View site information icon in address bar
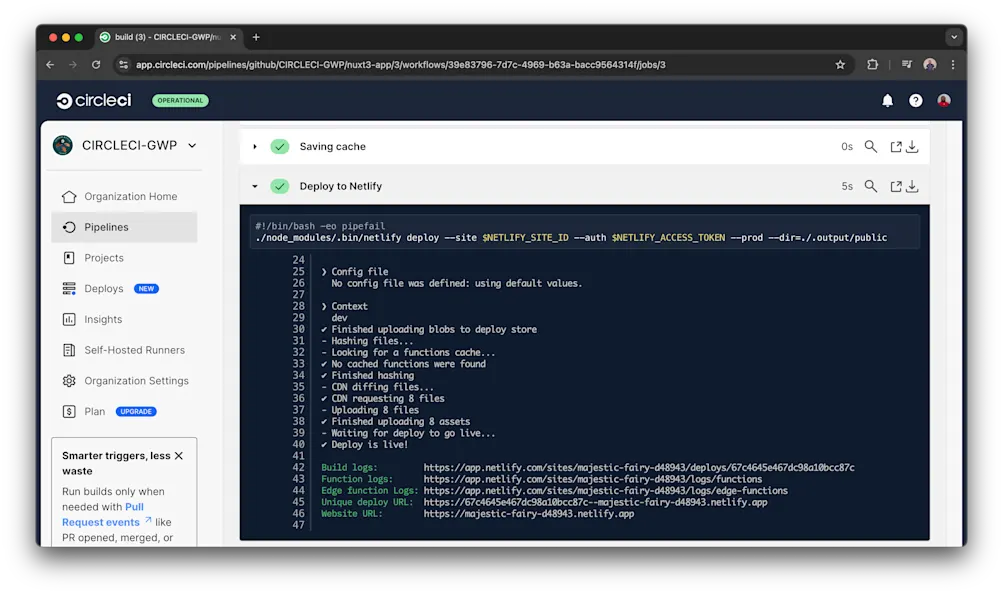Image resolution: width=1003 pixels, height=594 pixels. [123, 65]
